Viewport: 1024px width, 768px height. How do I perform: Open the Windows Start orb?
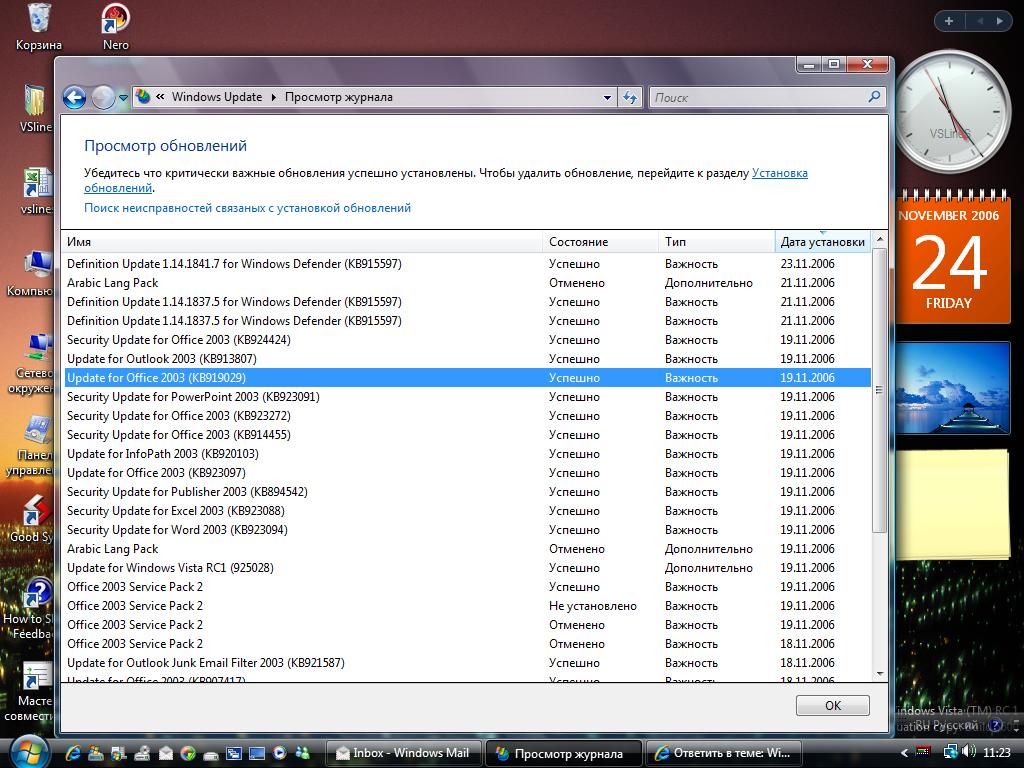[26, 751]
